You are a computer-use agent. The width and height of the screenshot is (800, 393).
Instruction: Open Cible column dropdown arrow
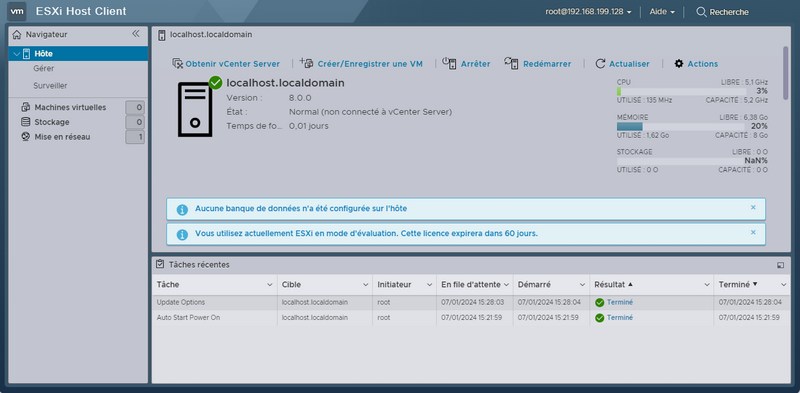point(366,285)
